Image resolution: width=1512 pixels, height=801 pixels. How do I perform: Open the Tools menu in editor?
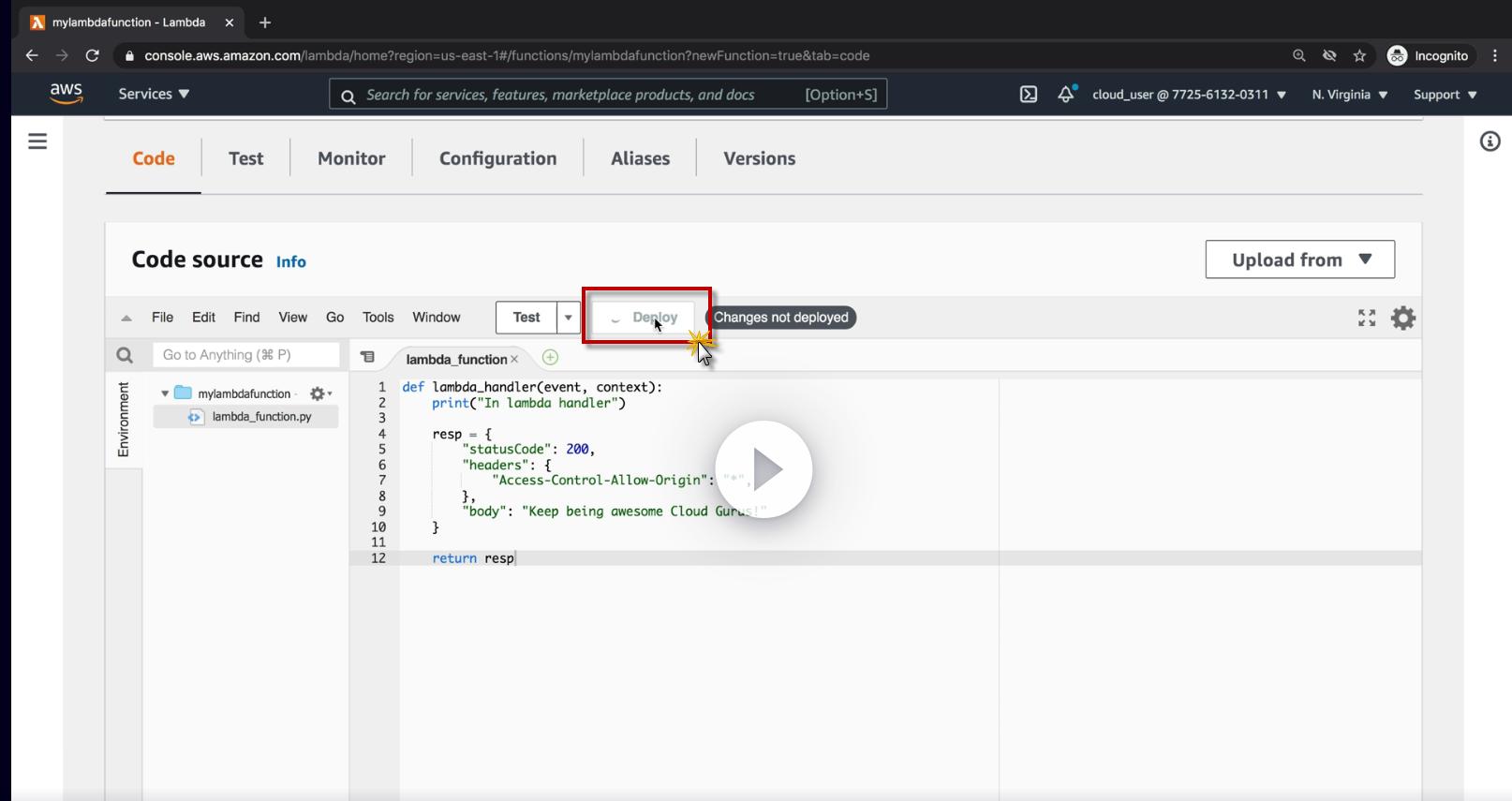point(378,318)
